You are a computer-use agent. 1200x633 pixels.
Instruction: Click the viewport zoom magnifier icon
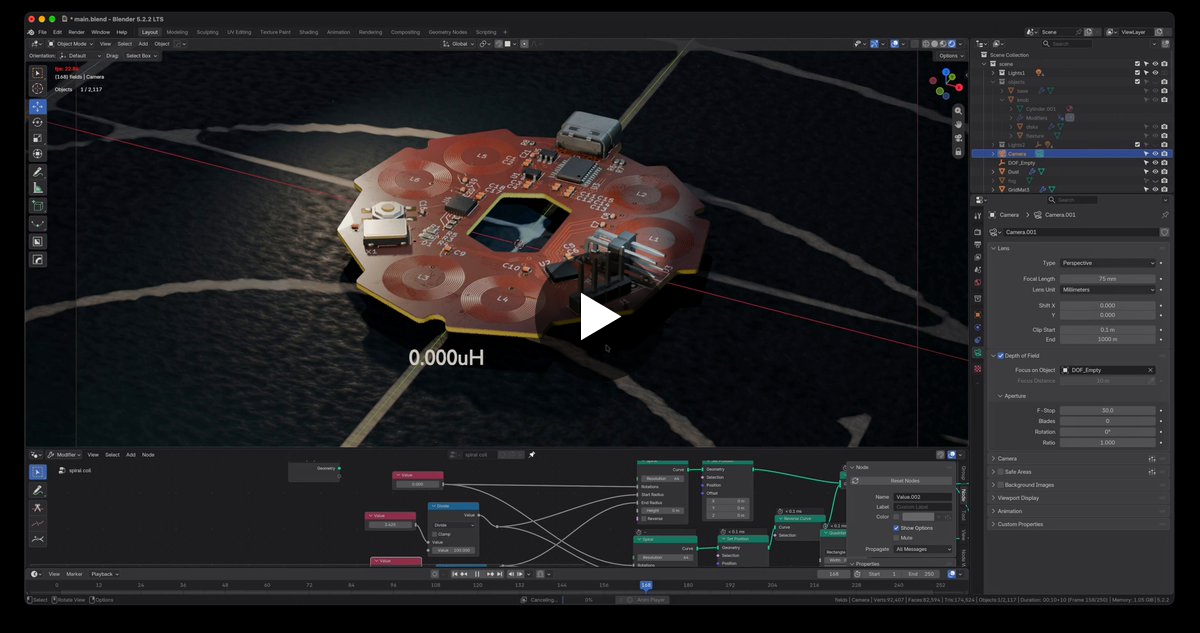click(958, 111)
